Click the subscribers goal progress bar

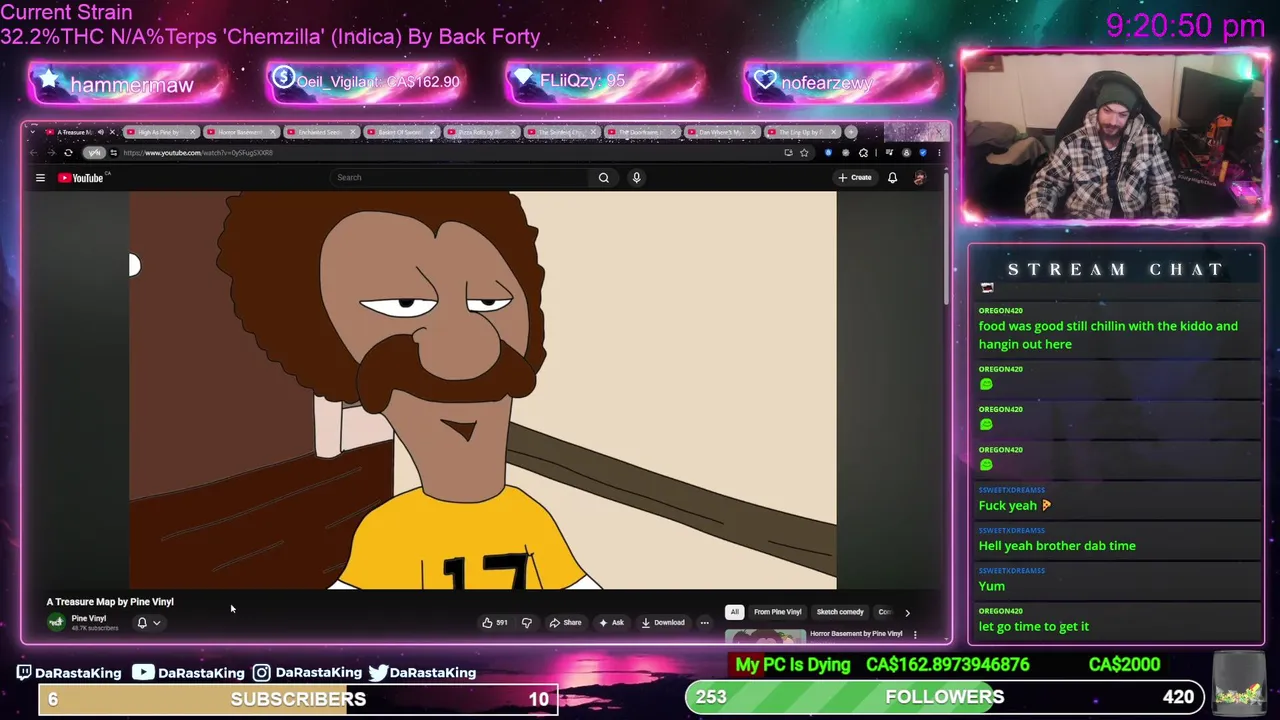[298, 699]
